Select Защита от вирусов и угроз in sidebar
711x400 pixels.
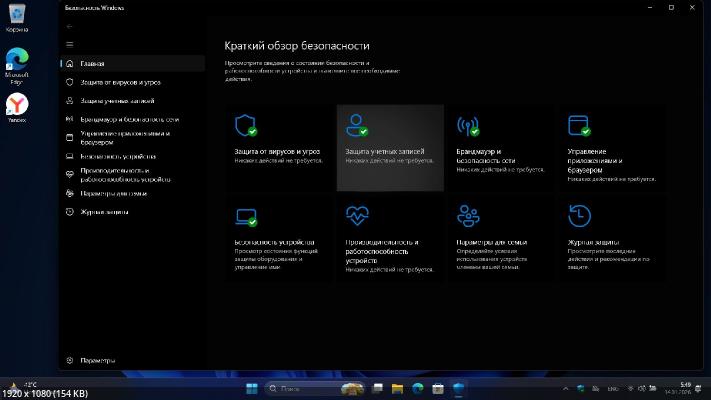pyautogui.click(x=120, y=82)
